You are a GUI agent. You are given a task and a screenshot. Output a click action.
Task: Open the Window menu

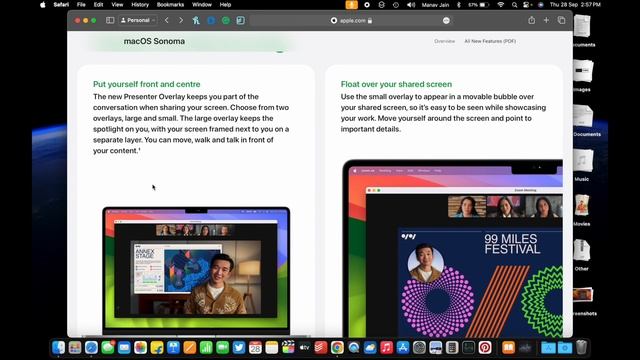pos(202,4)
